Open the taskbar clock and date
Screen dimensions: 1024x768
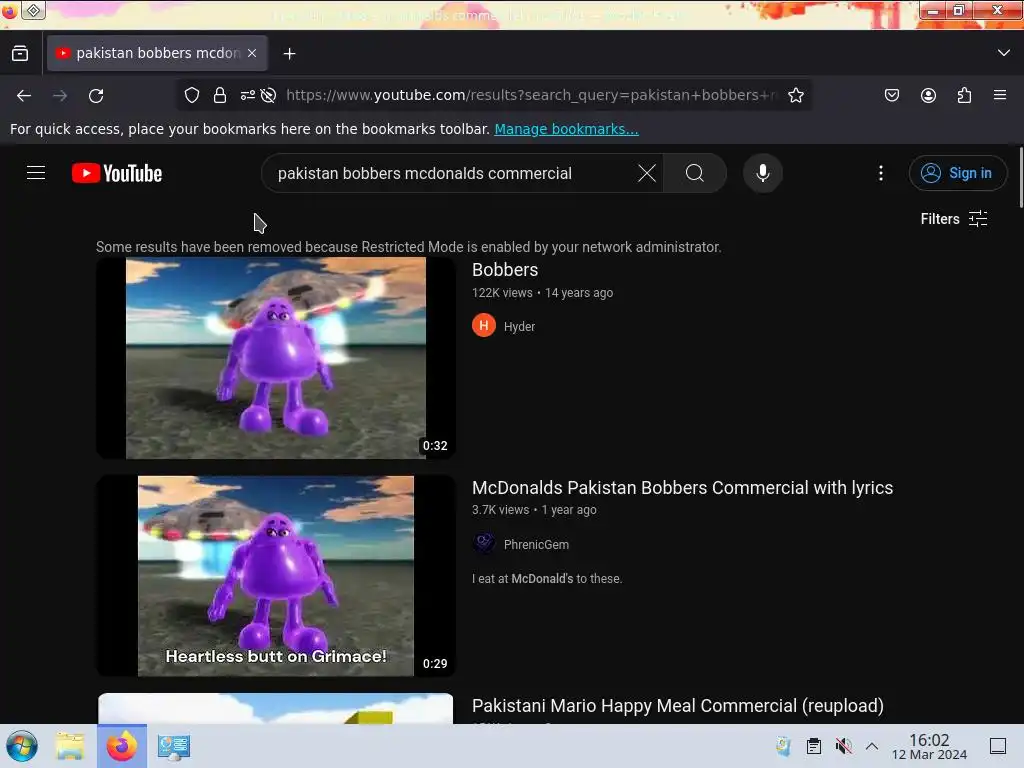click(x=929, y=746)
